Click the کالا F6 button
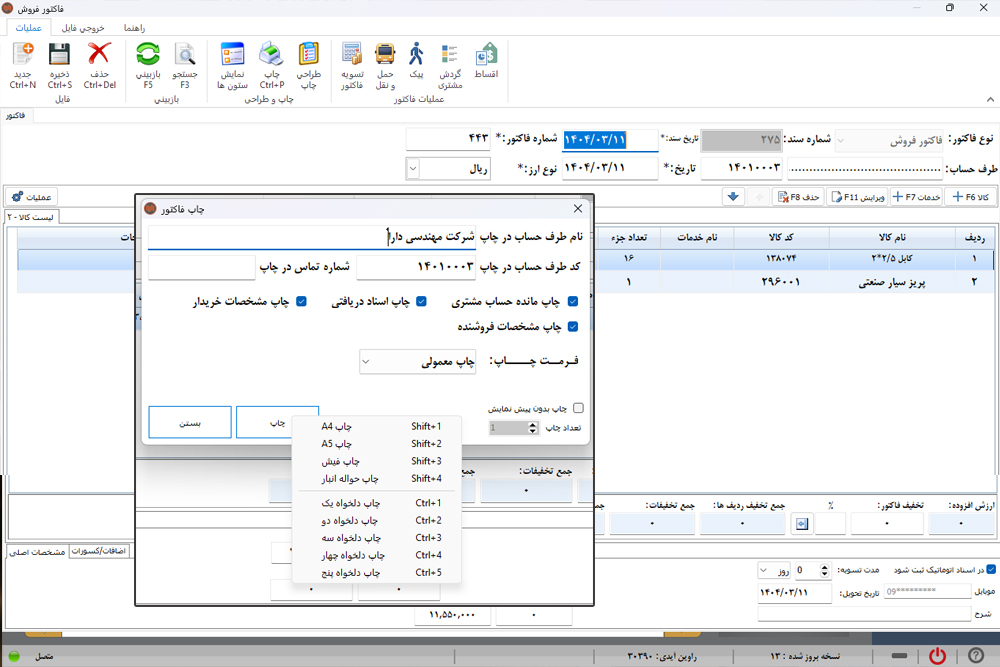Screen dimensions: 1000x667 (x=968, y=197)
